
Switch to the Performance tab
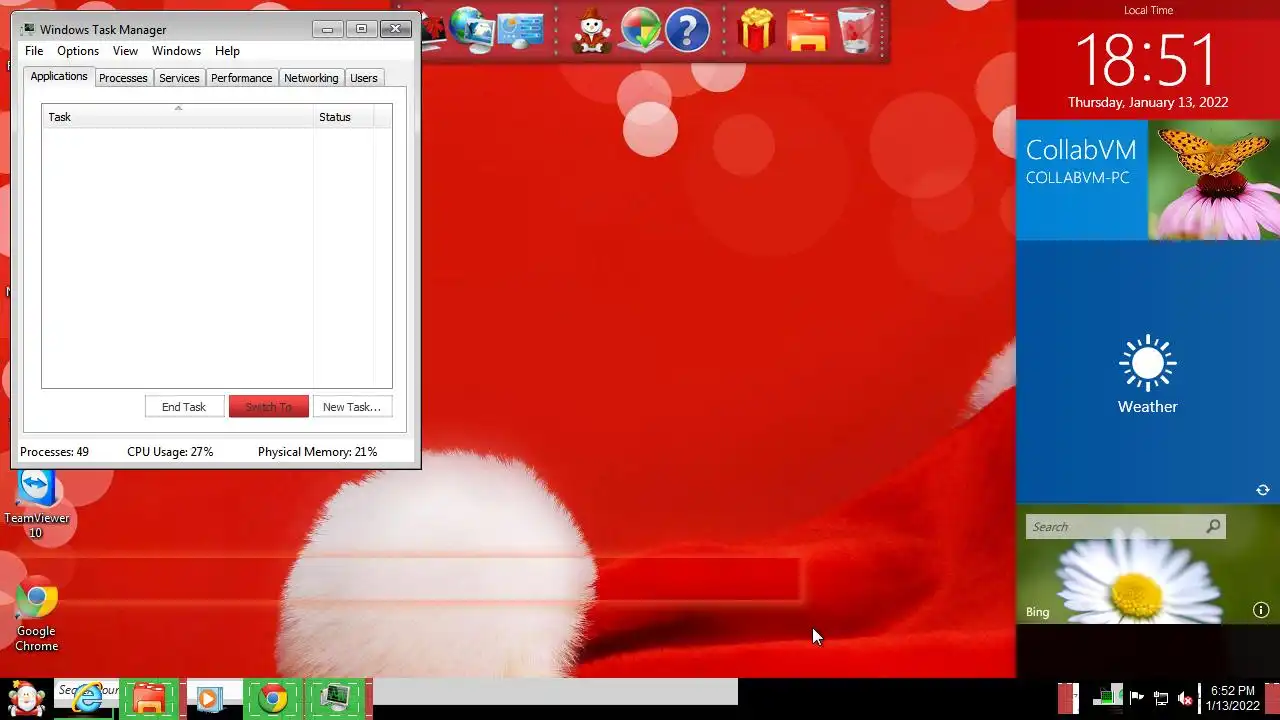tap(241, 78)
